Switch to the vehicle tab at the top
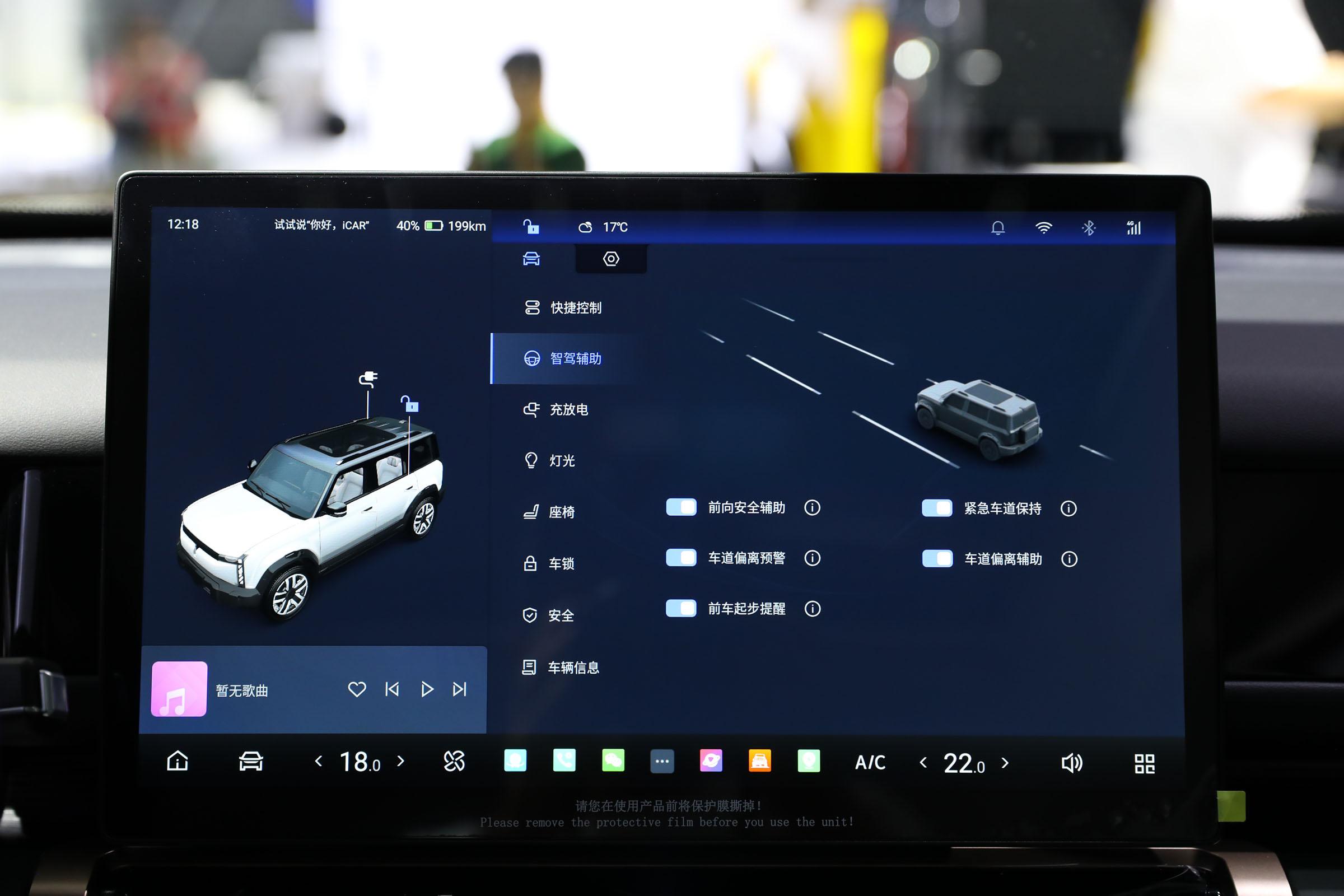 tap(531, 258)
